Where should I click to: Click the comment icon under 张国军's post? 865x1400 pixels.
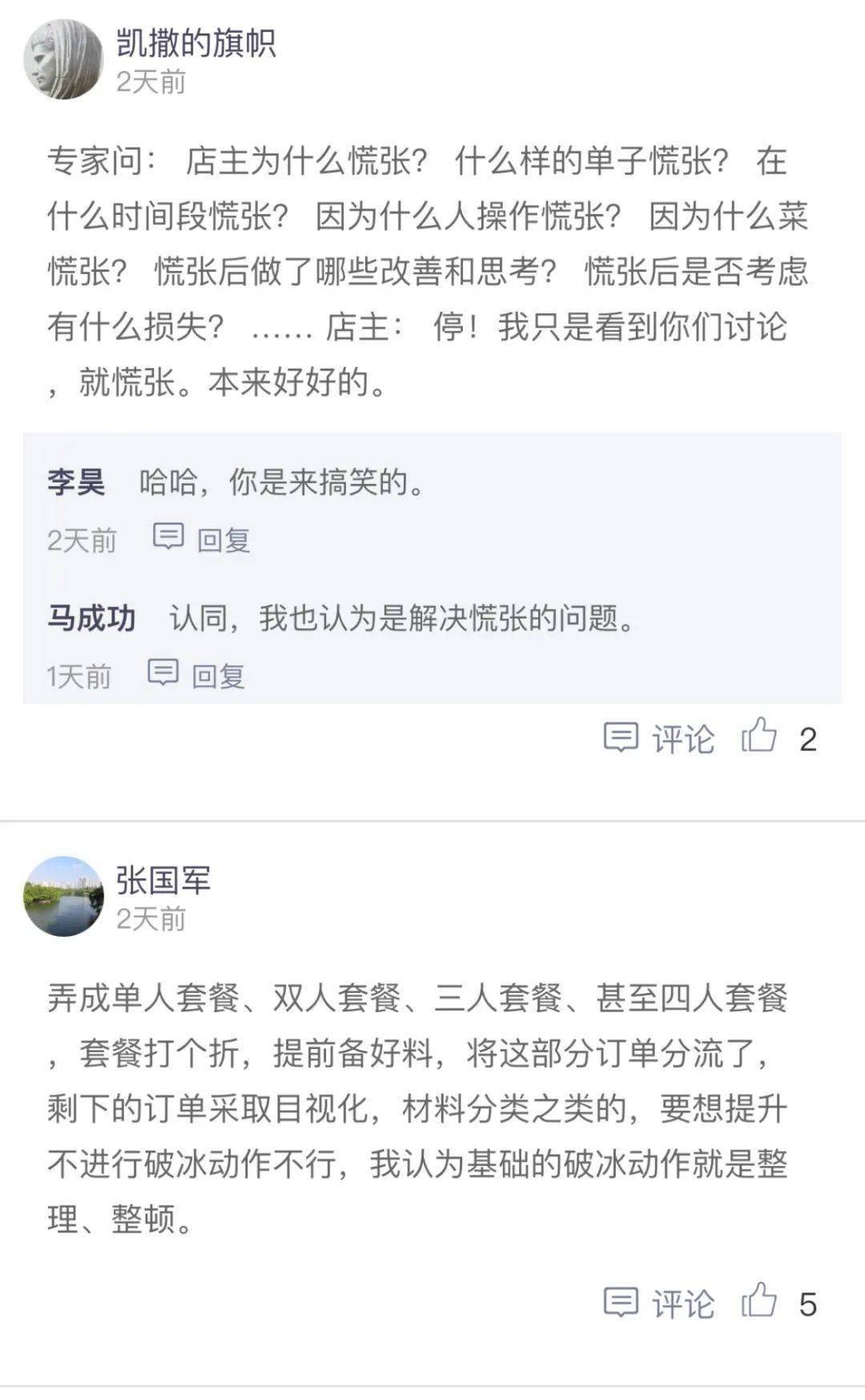tap(620, 1302)
